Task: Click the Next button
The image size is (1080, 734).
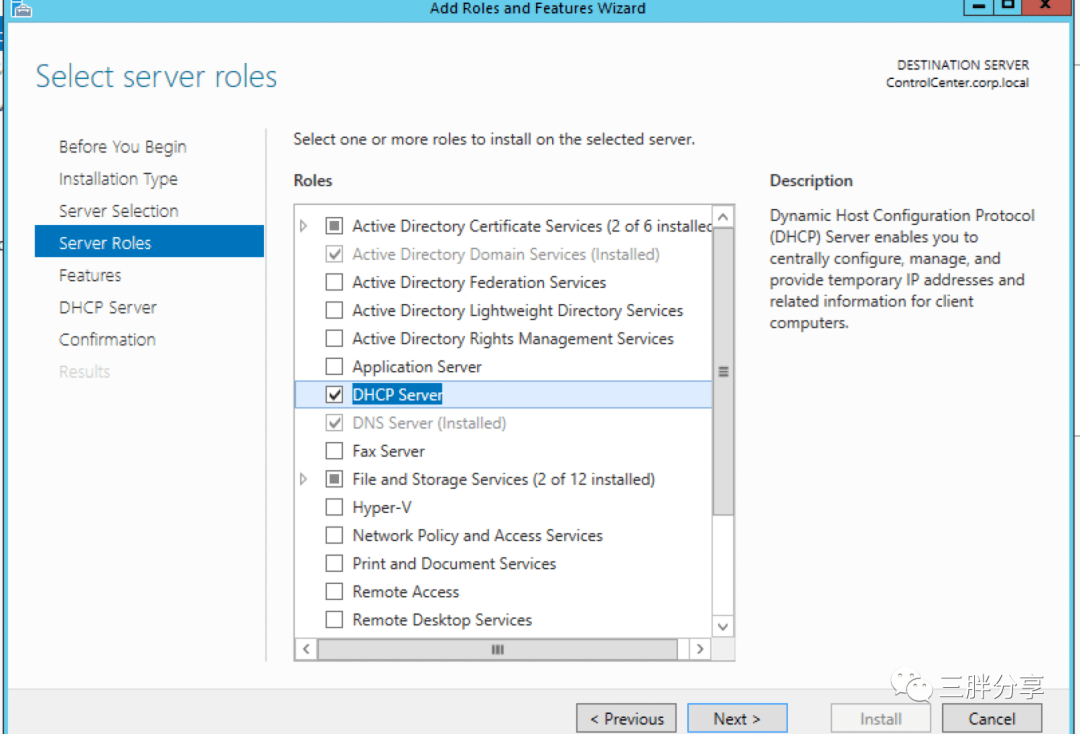Action: pos(737,718)
